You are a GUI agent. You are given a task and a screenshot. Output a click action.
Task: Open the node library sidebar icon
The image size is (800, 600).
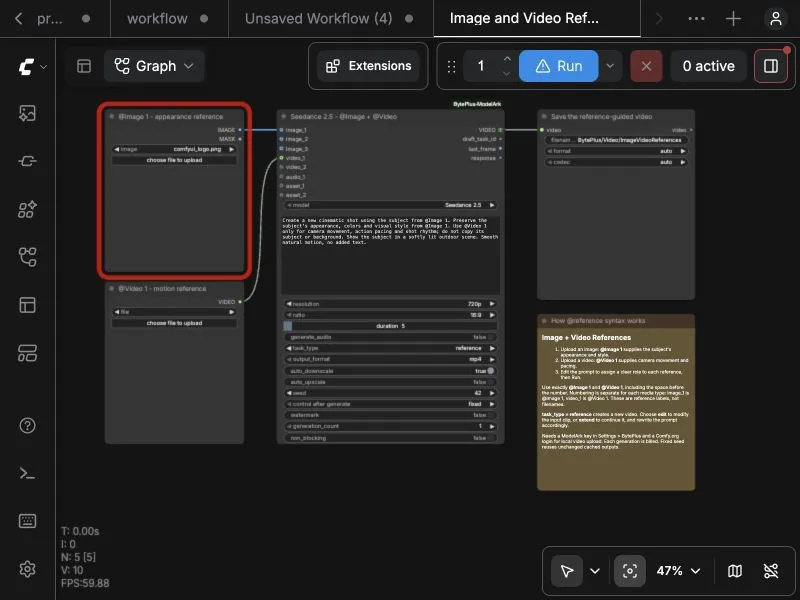(x=28, y=161)
